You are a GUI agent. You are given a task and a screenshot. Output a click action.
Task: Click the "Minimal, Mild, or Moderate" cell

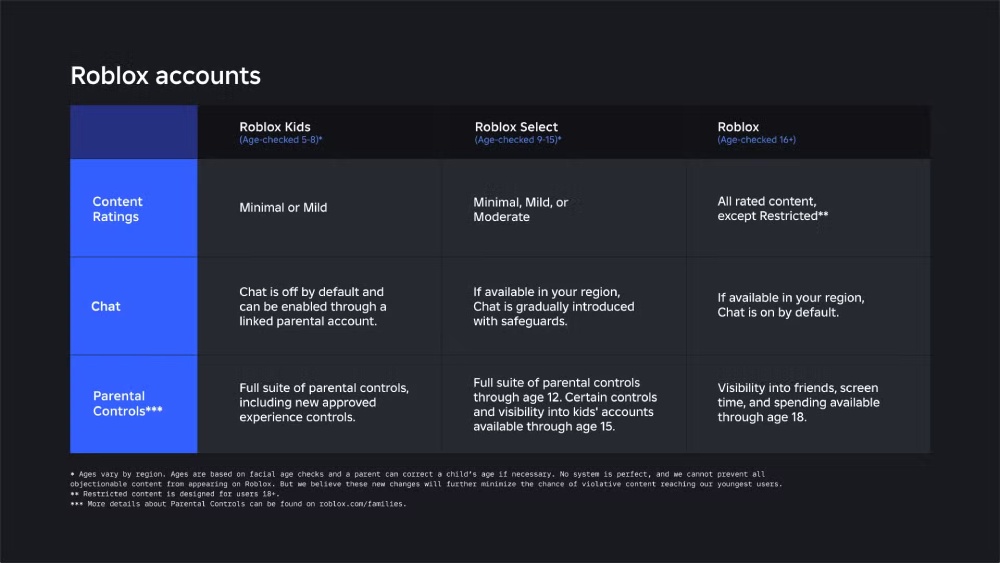coord(520,209)
